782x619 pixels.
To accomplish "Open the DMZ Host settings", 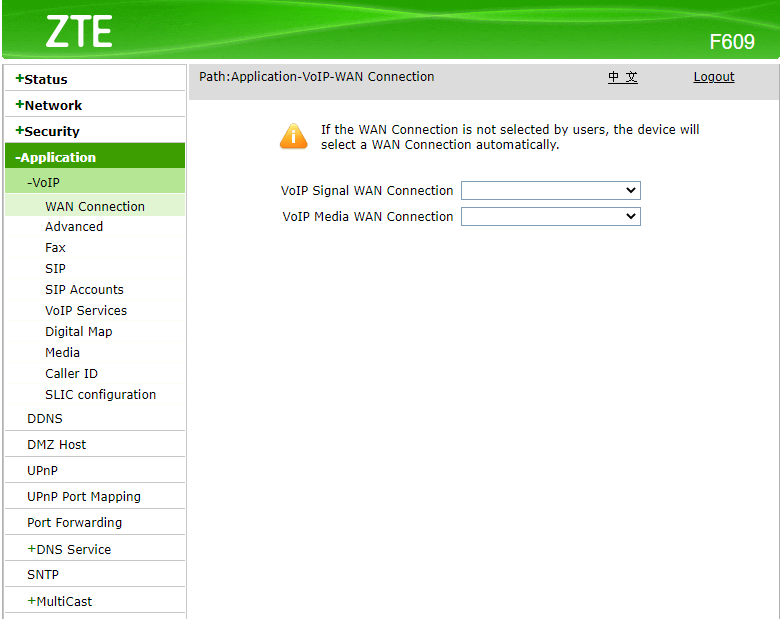I will tap(56, 444).
